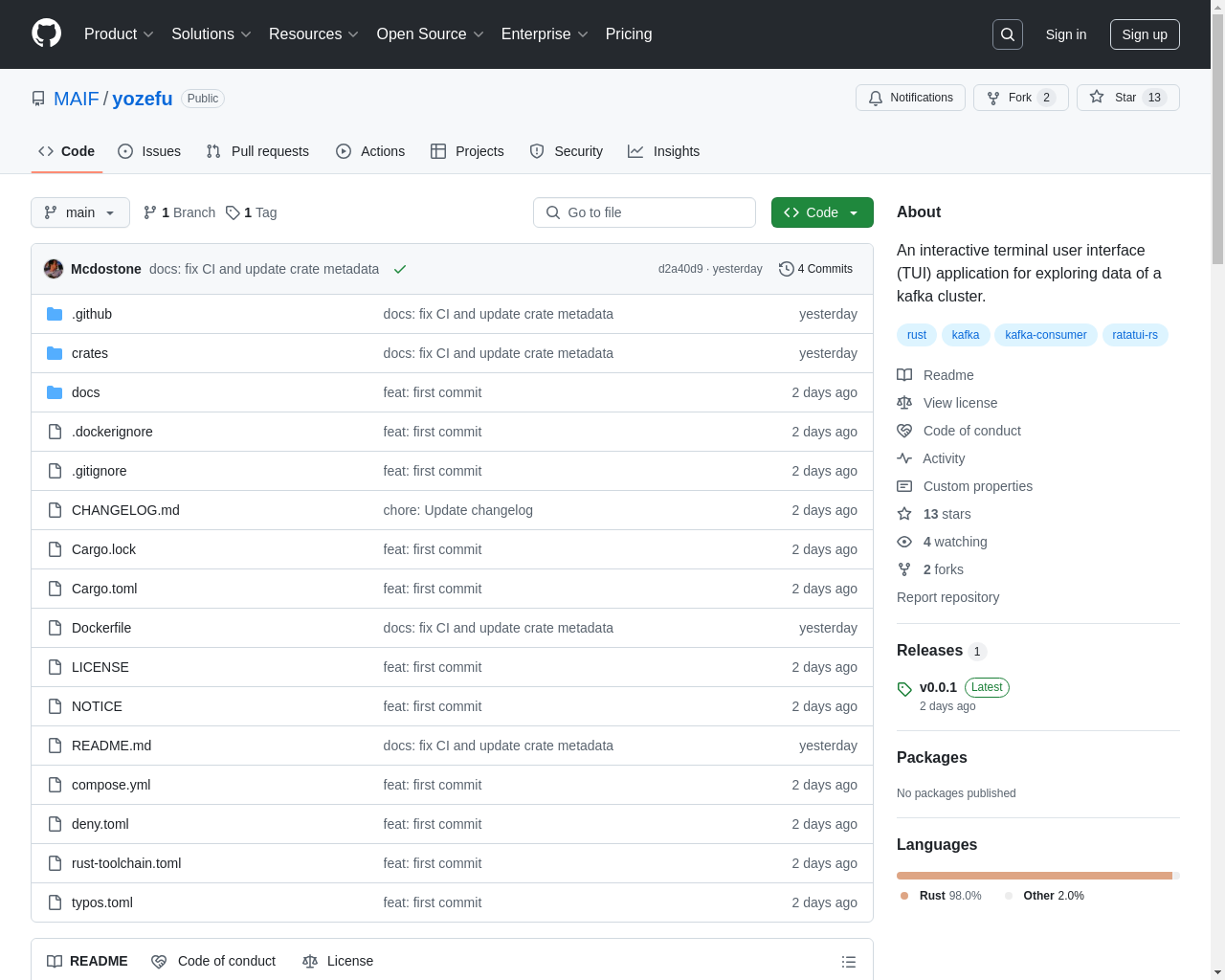Click the stars icon in About
Image resolution: width=1225 pixels, height=980 pixels.
click(x=904, y=514)
